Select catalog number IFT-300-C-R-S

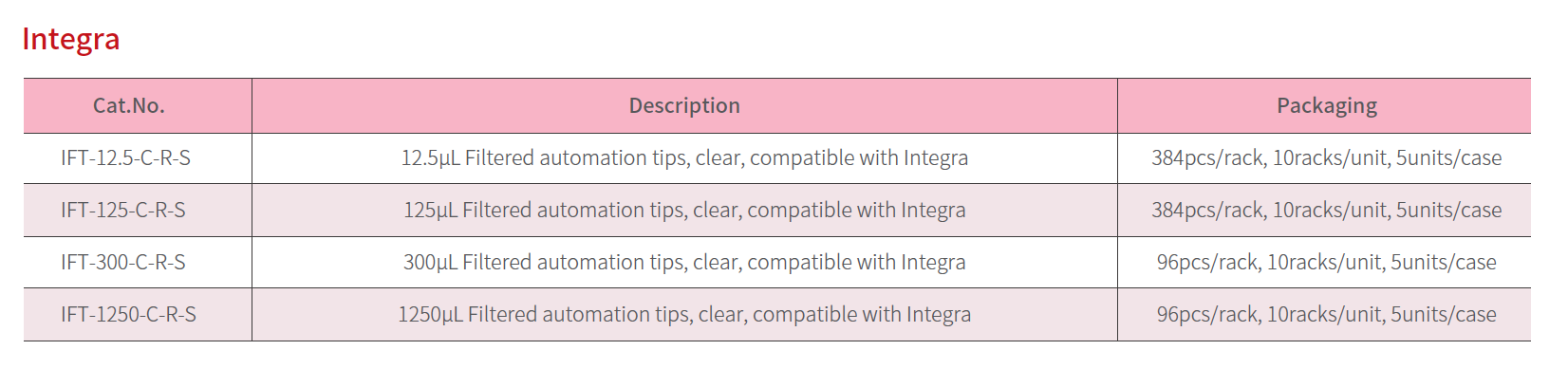pos(123,263)
